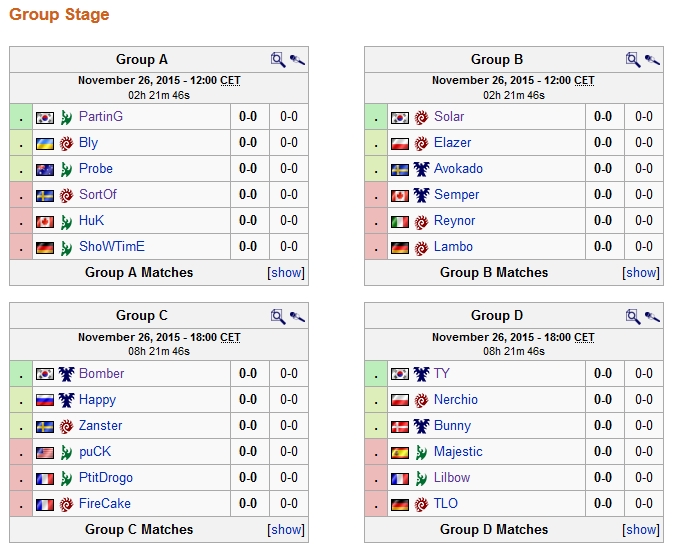Click the Protoss race icon next to Lilbow
686x552 pixels.
tap(422, 478)
